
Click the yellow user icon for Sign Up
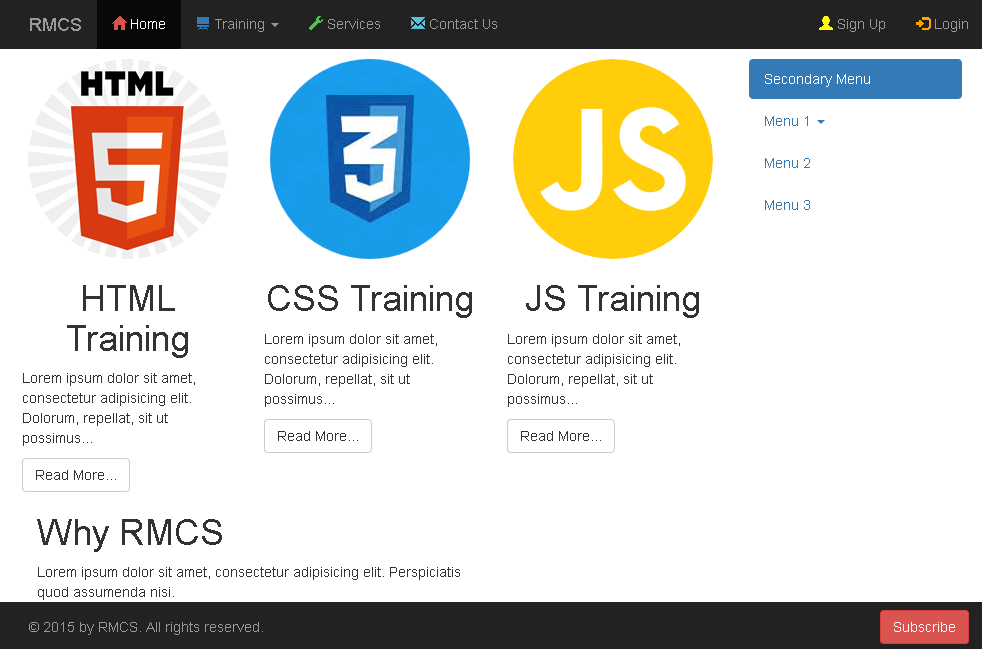pos(826,24)
